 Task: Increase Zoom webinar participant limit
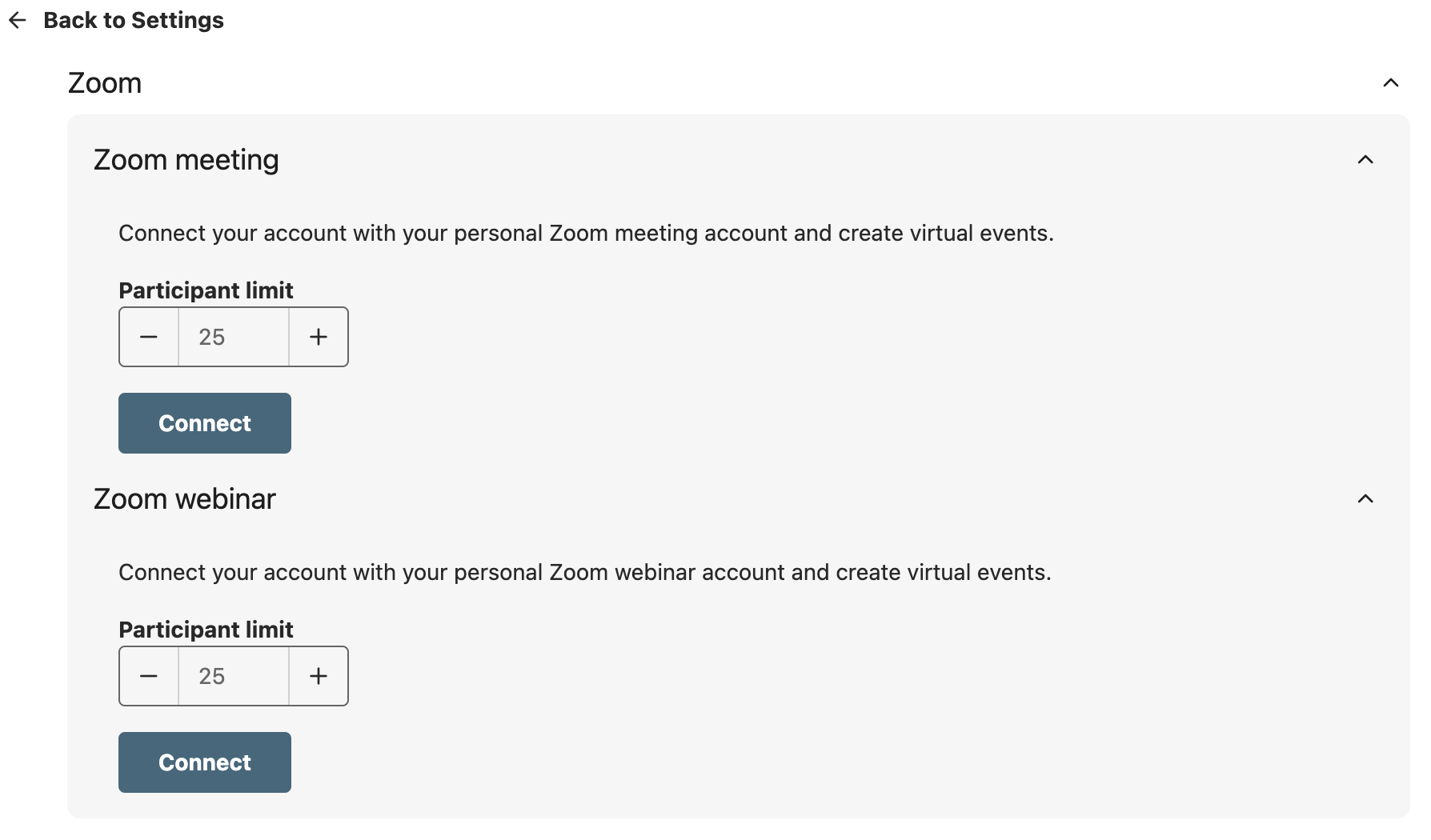319,676
